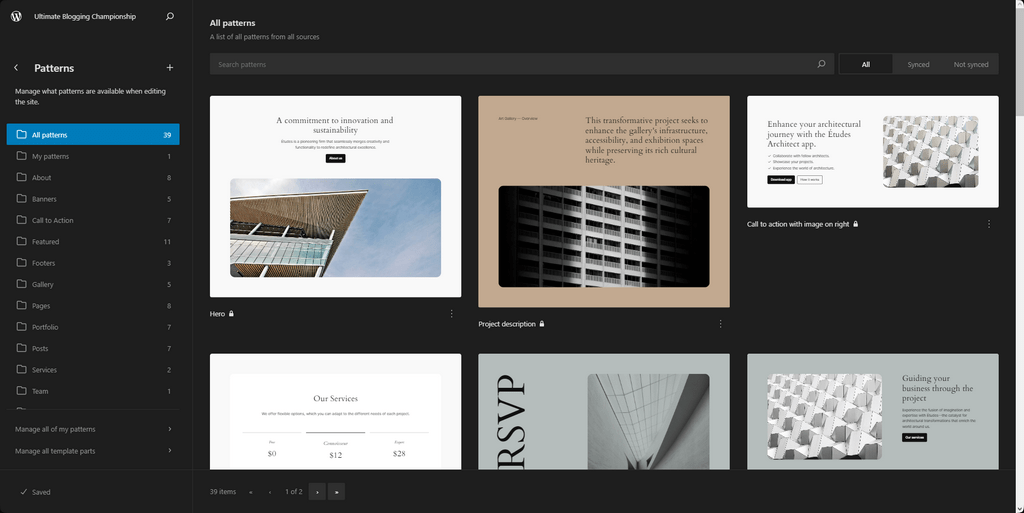Screen dimensions: 1024x513
Task: Filter patterns by Not synced
Action: 970,64
